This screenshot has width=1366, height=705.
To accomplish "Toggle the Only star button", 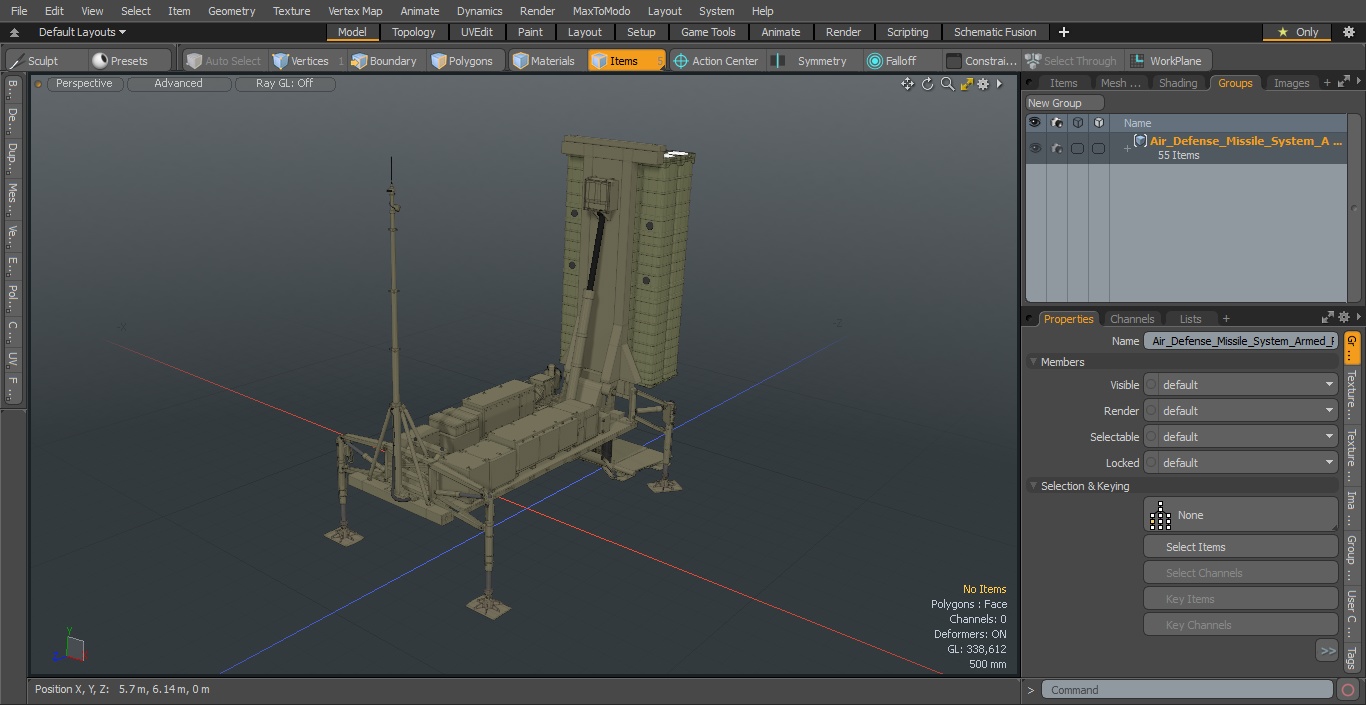I will click(1297, 32).
